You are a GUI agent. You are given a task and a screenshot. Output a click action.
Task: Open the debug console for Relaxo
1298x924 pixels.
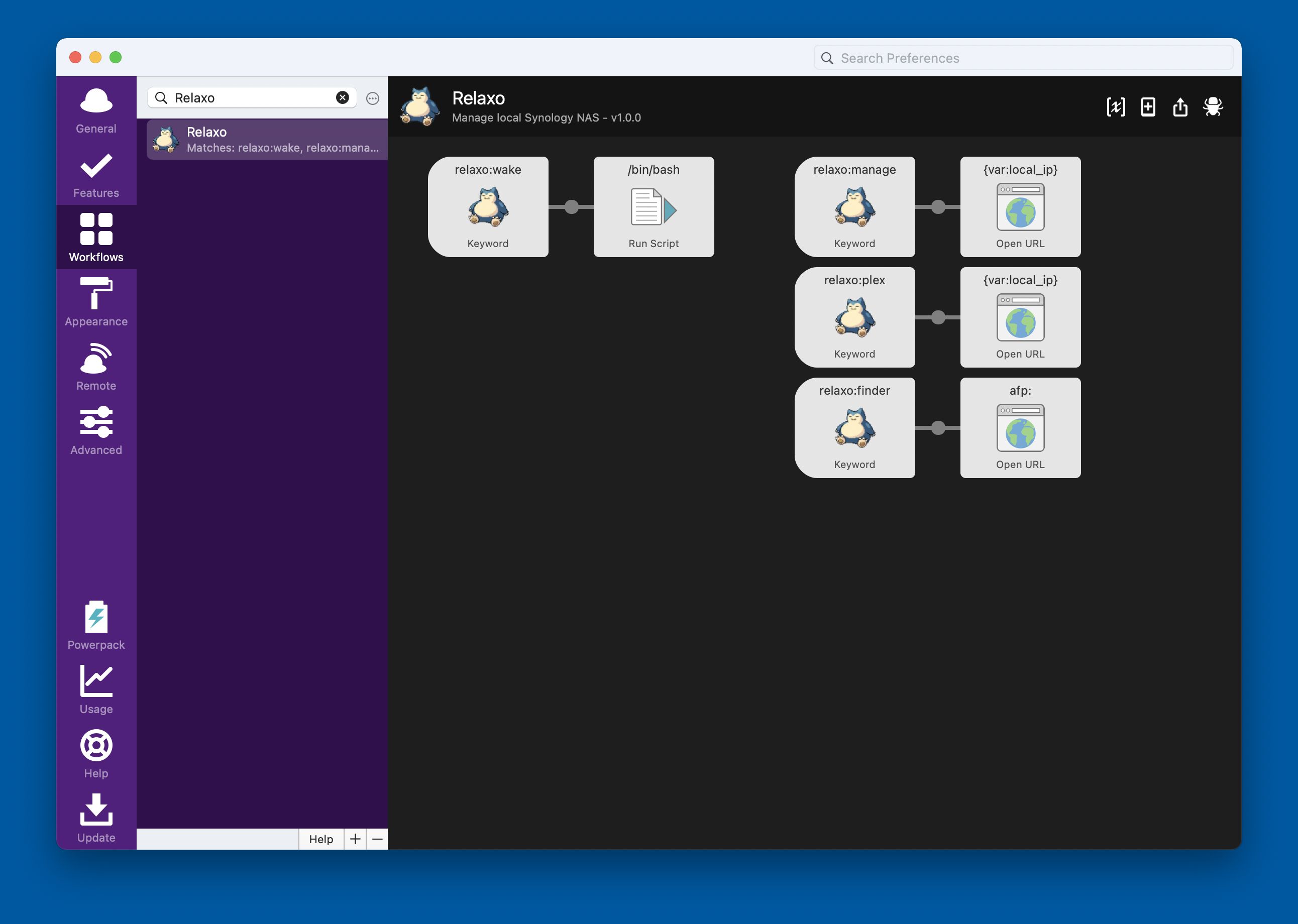tap(1212, 106)
